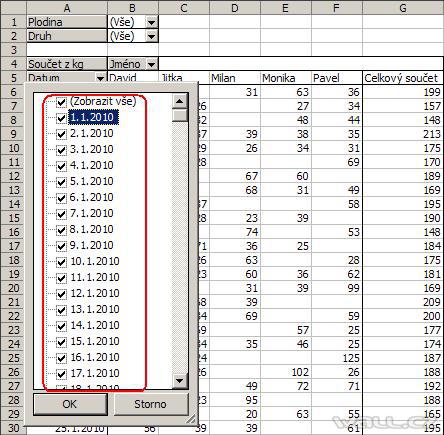The width and height of the screenshot is (444, 435).
Task: Click the Milan column label
Action: [x=235, y=78]
